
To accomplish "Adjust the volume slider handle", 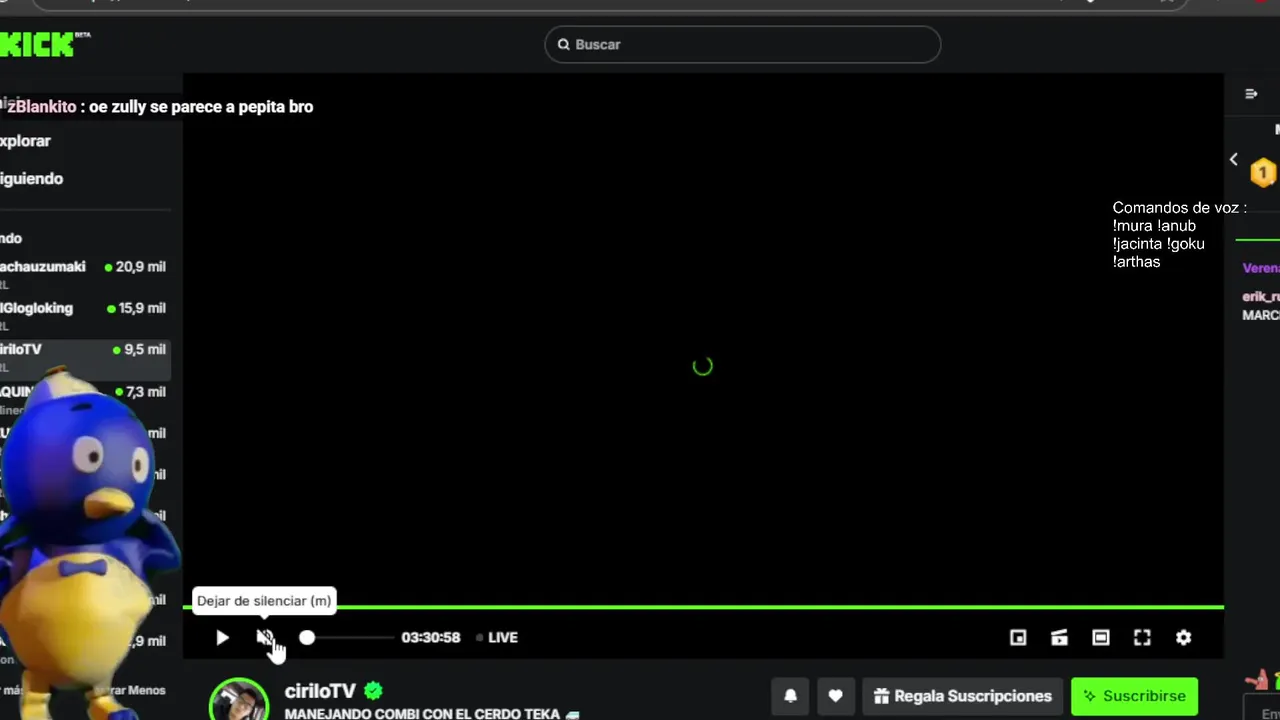I will click(307, 637).
